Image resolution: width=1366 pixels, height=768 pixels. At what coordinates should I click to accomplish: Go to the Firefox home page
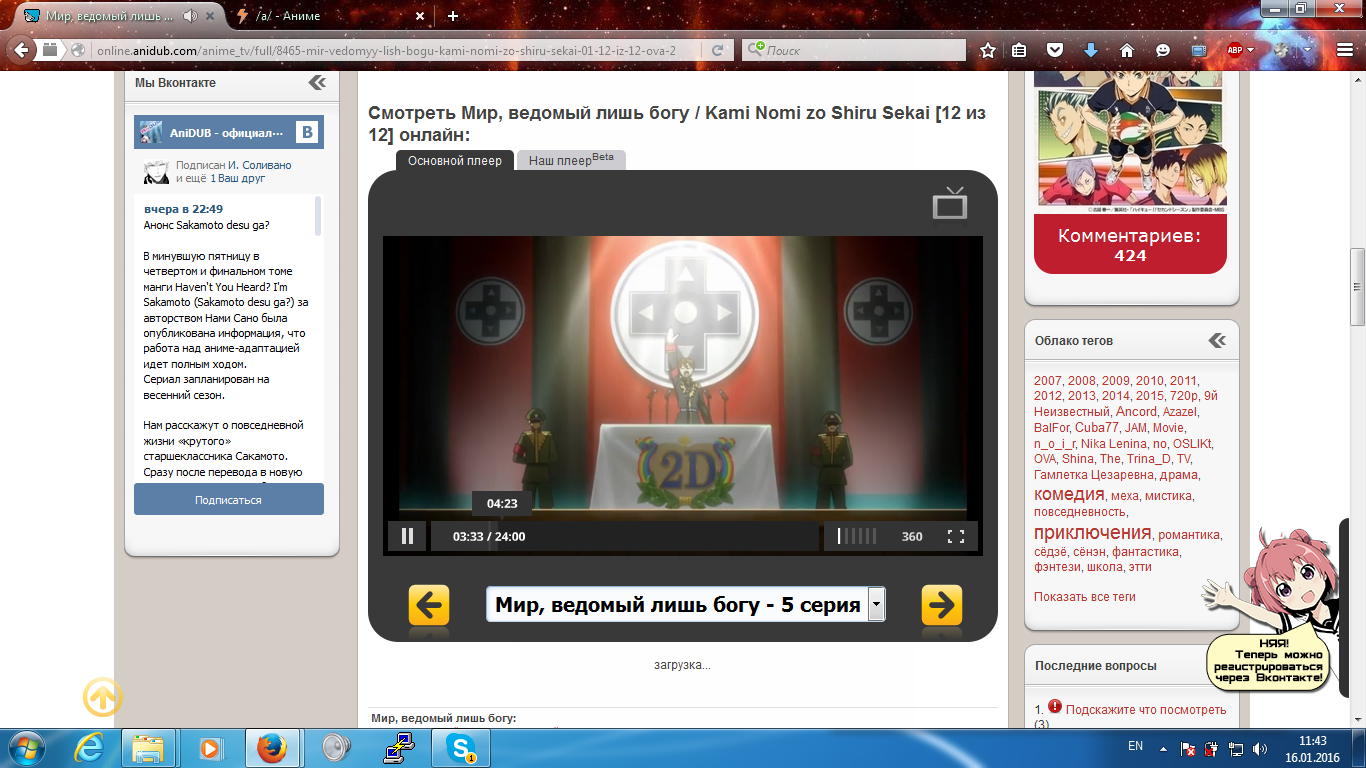tap(1127, 50)
